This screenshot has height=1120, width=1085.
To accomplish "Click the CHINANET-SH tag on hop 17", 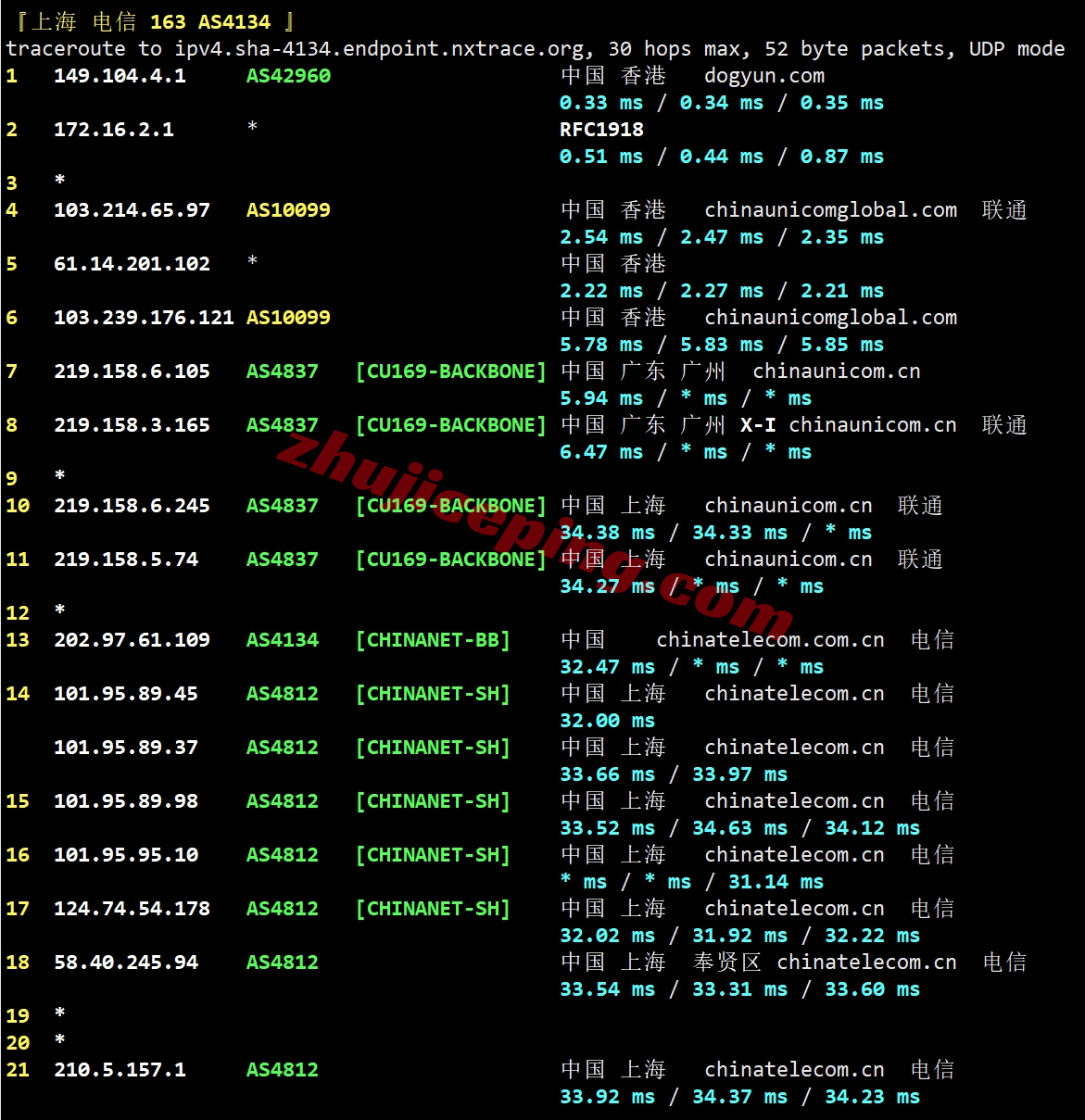I will pyautogui.click(x=433, y=908).
